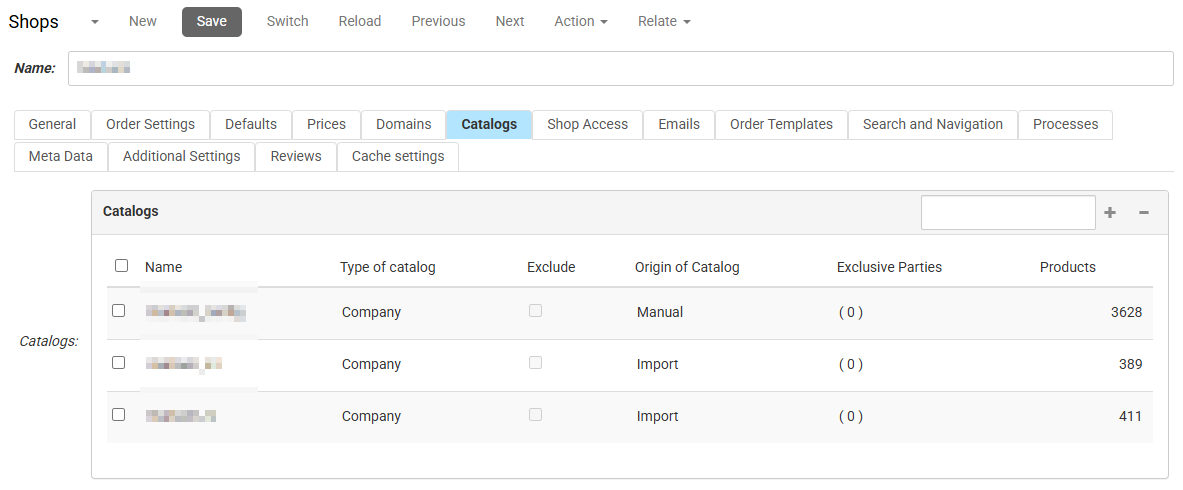This screenshot has width=1183, height=490.
Task: Tick the checkbox for the 411-product catalog
Action: (x=119, y=415)
